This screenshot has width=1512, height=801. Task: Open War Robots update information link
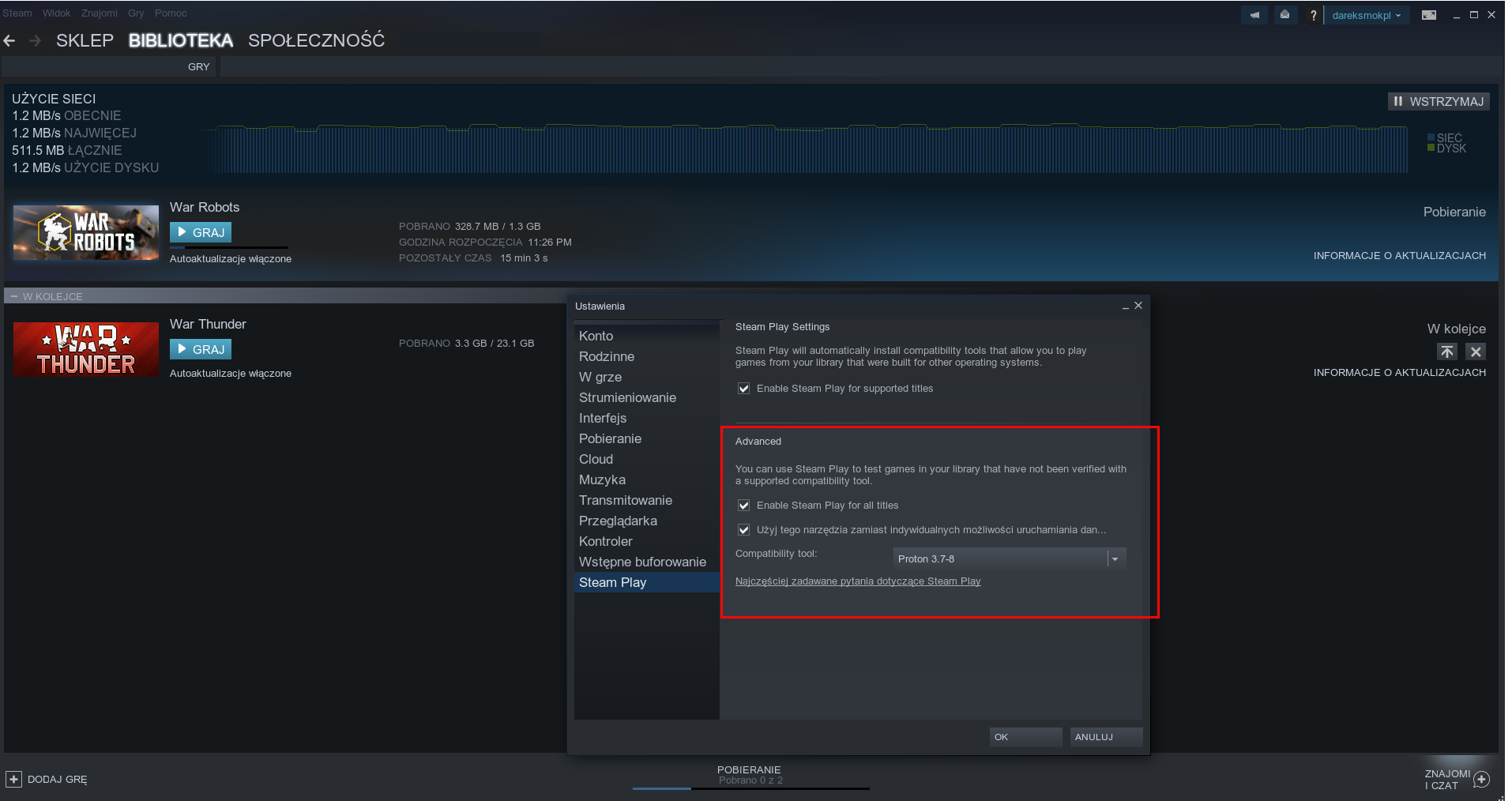(1400, 256)
